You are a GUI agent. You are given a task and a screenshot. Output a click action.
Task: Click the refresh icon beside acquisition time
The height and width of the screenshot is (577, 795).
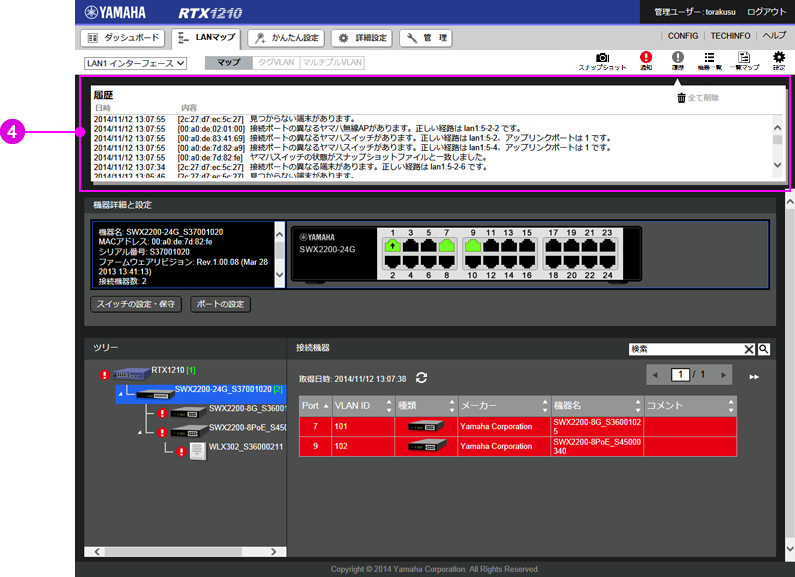421,378
